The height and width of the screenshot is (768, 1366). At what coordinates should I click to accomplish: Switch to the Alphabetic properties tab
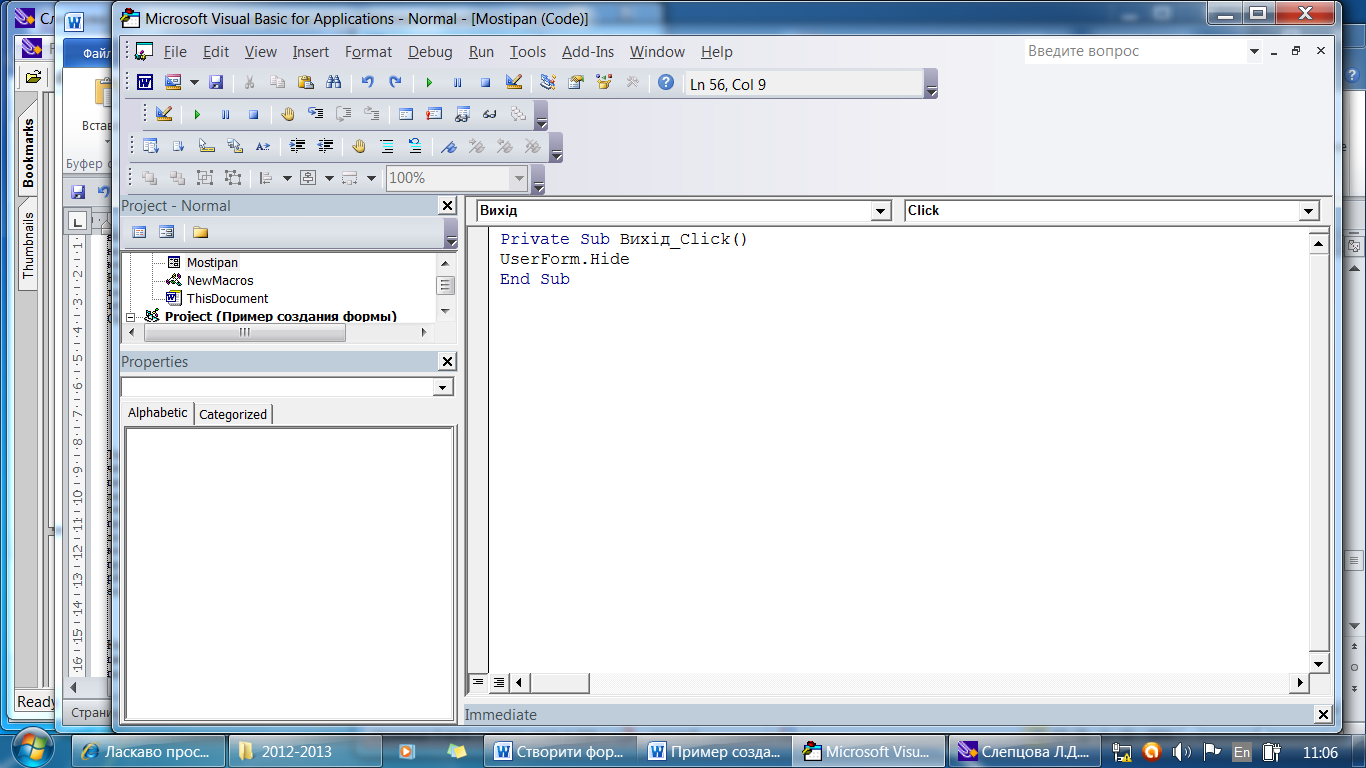coord(158,412)
